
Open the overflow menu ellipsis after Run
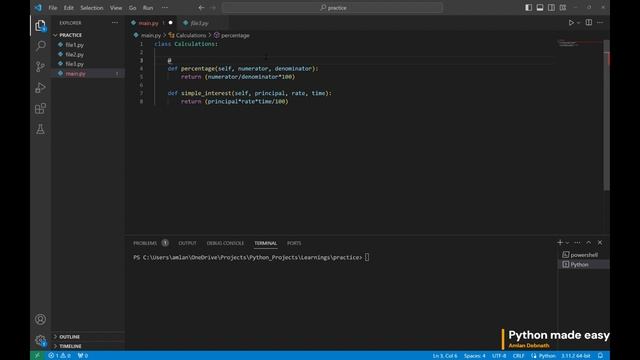click(x=164, y=8)
